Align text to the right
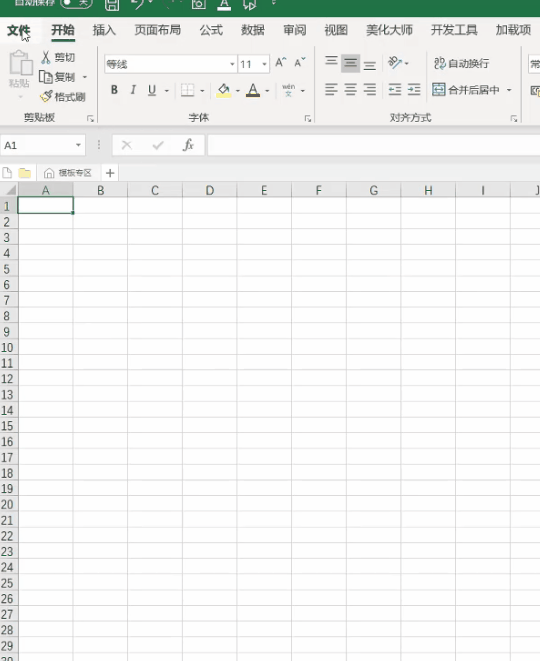 click(370, 90)
